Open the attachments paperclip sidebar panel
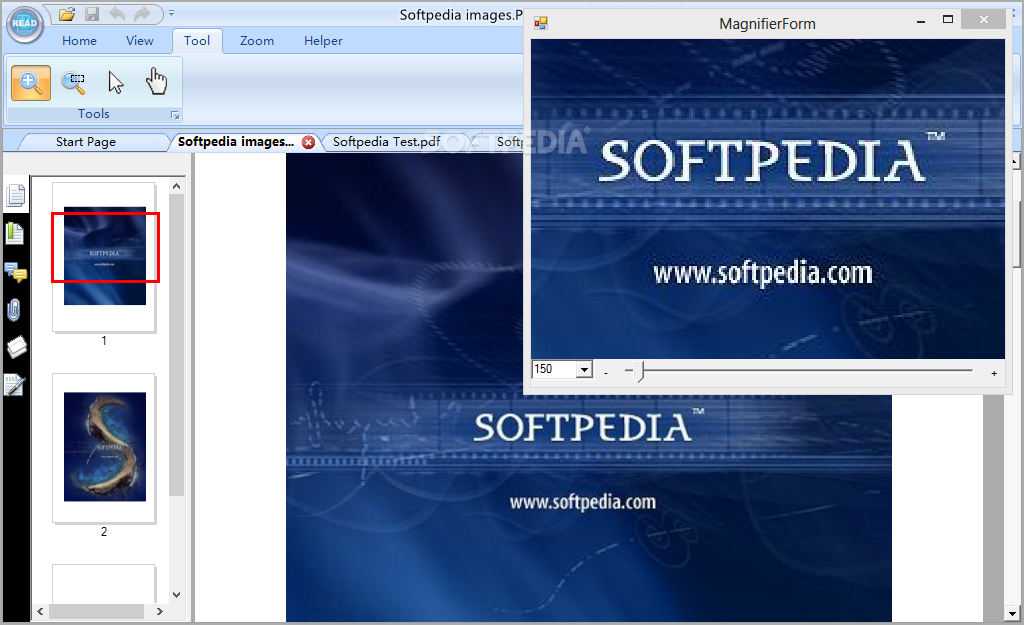The image size is (1024, 625). tap(14, 310)
